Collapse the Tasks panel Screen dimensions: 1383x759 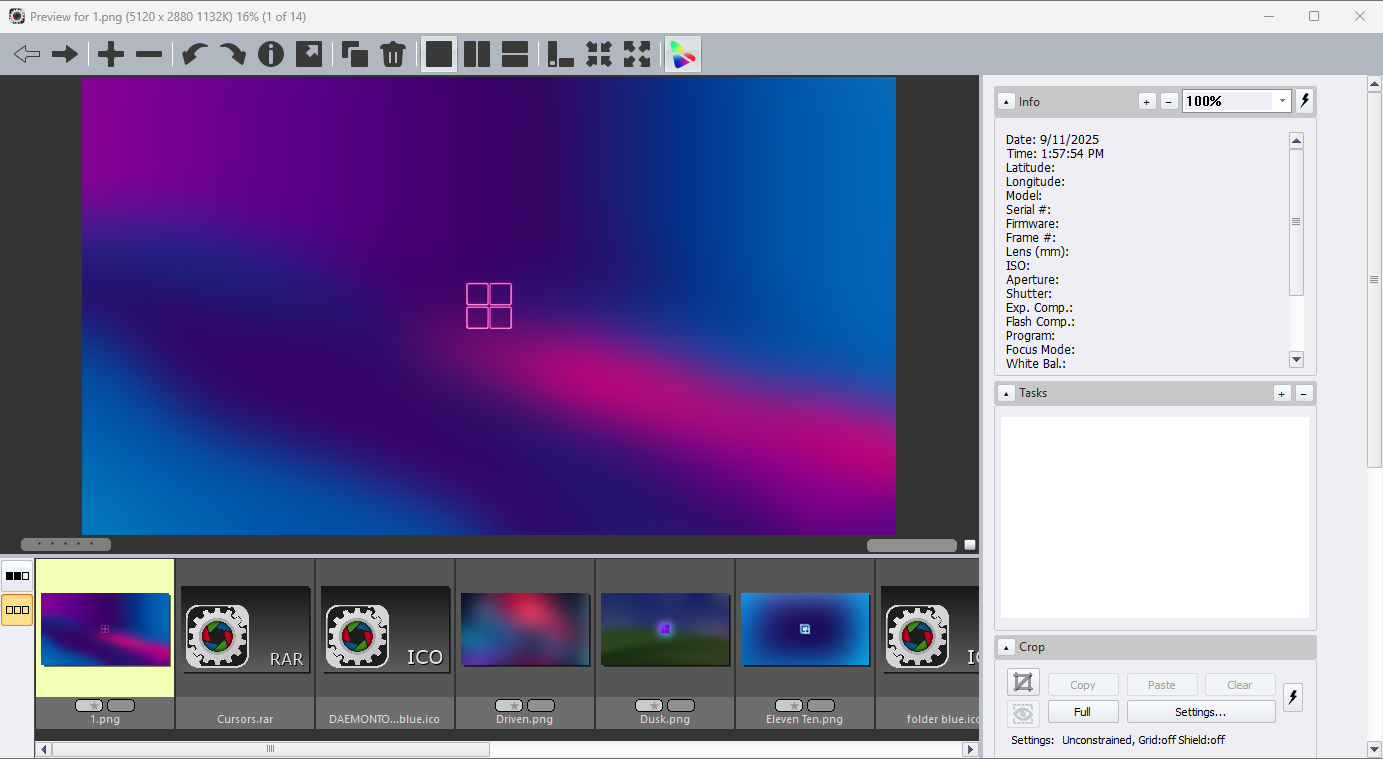(x=1007, y=394)
